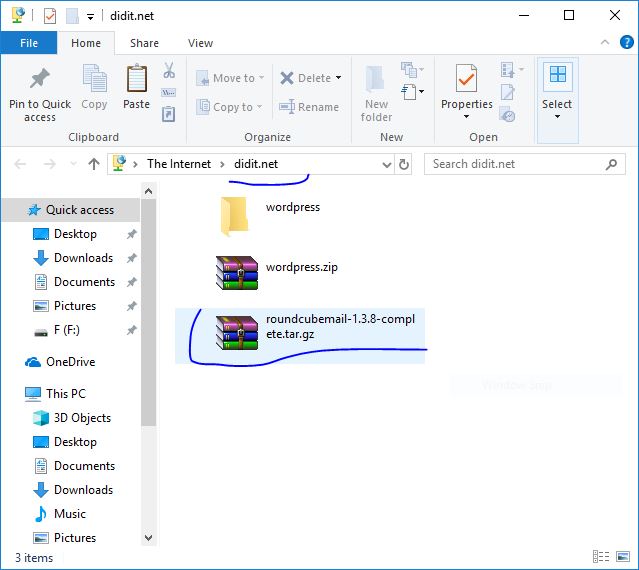Click the didit.net breadcrumb
Image resolution: width=639 pixels, height=570 pixels.
click(x=256, y=164)
